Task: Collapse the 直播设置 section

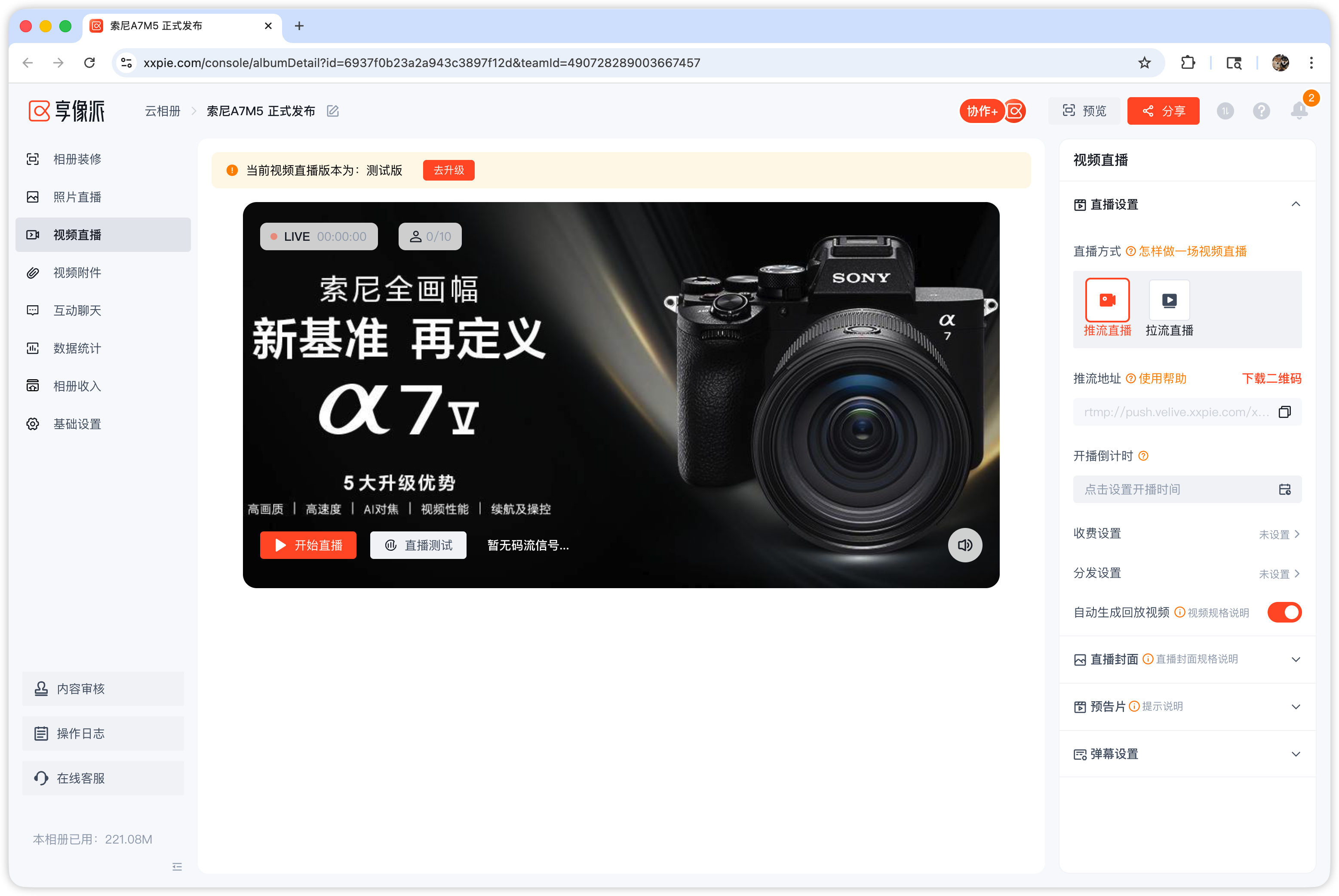Action: click(1296, 205)
